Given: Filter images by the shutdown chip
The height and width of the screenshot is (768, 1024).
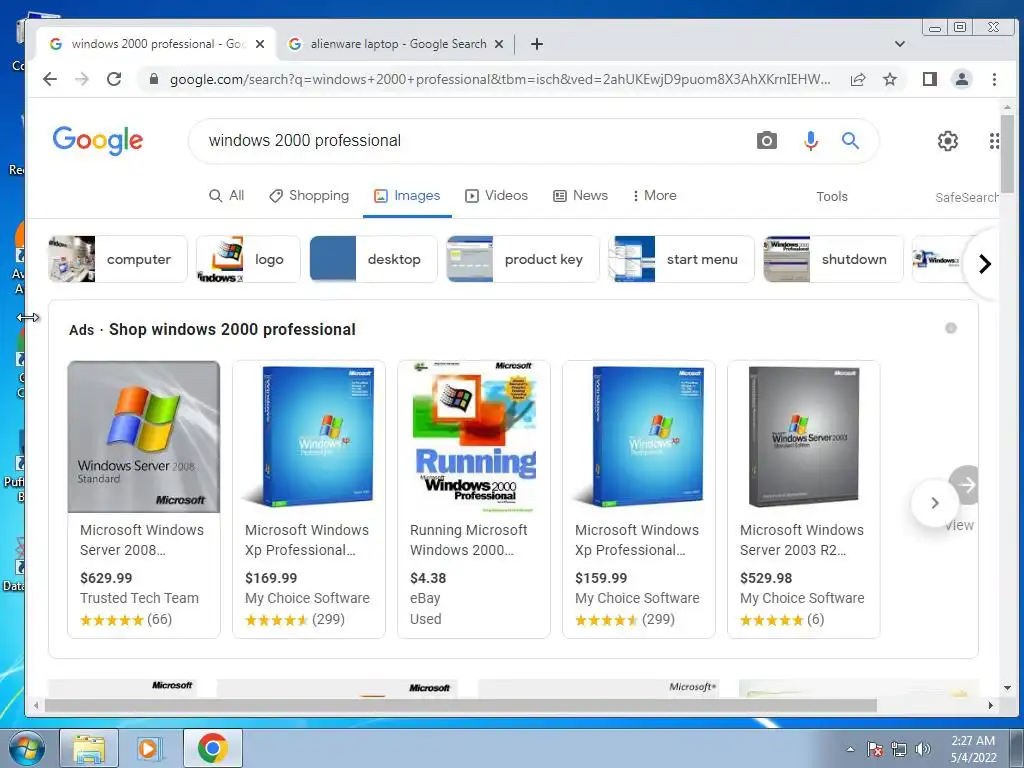Looking at the screenshot, I should point(833,259).
